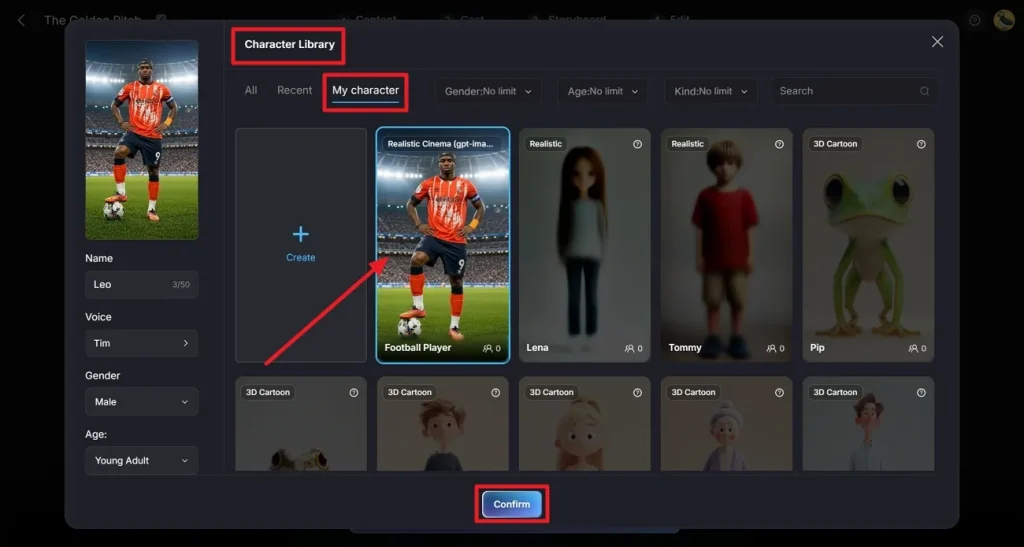Open the user avatar in top-right corner
Screen dimensions: 1024x547
pyautogui.click(x=1004, y=20)
